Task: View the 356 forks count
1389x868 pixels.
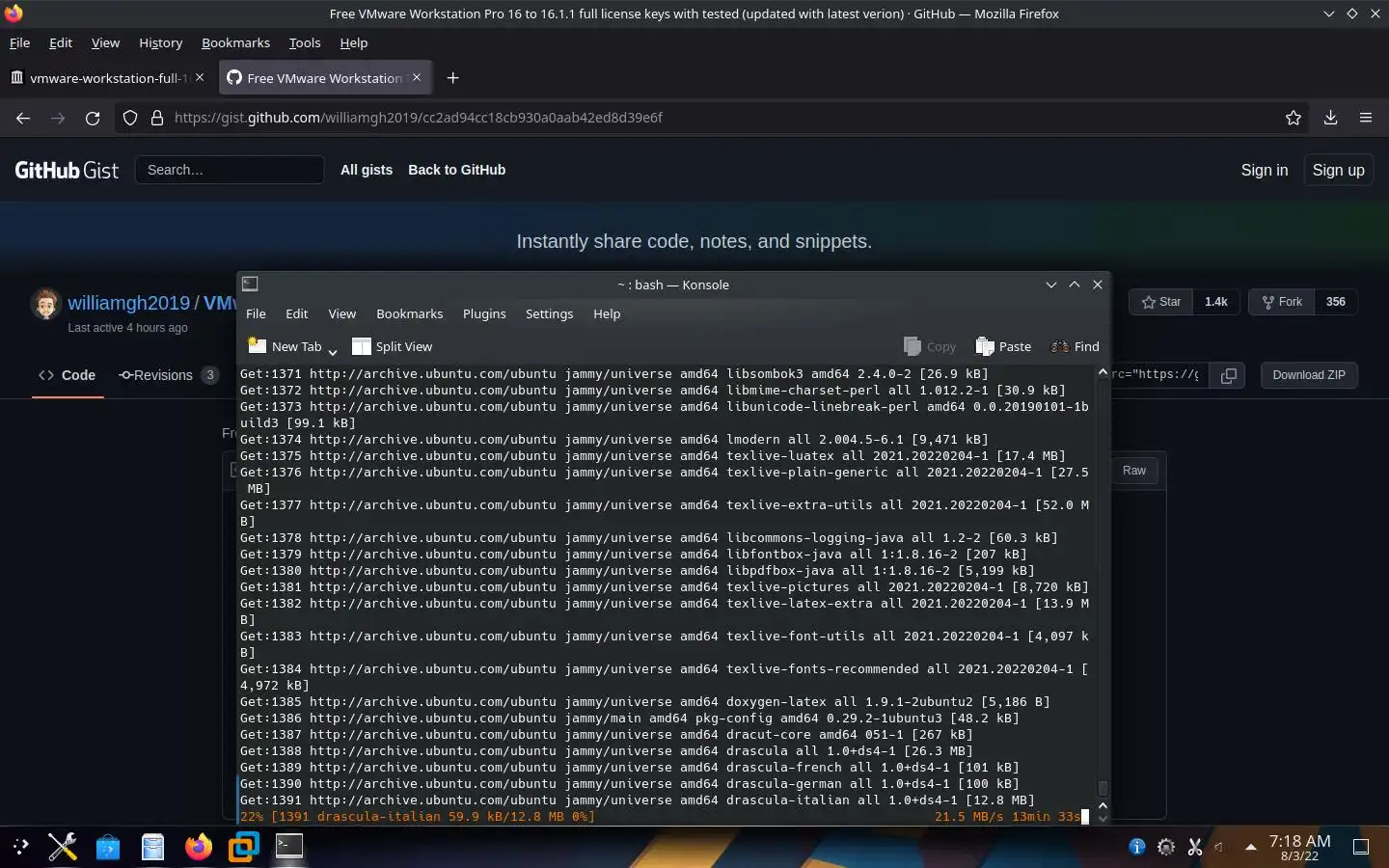Action: [1335, 302]
